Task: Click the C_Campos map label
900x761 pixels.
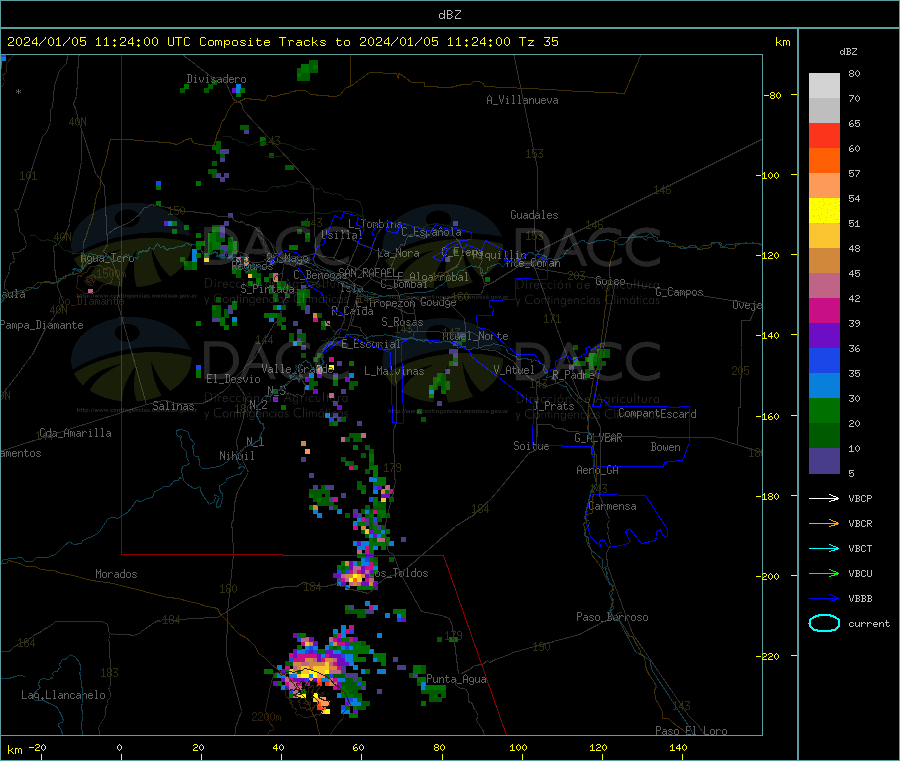Action: click(x=680, y=292)
